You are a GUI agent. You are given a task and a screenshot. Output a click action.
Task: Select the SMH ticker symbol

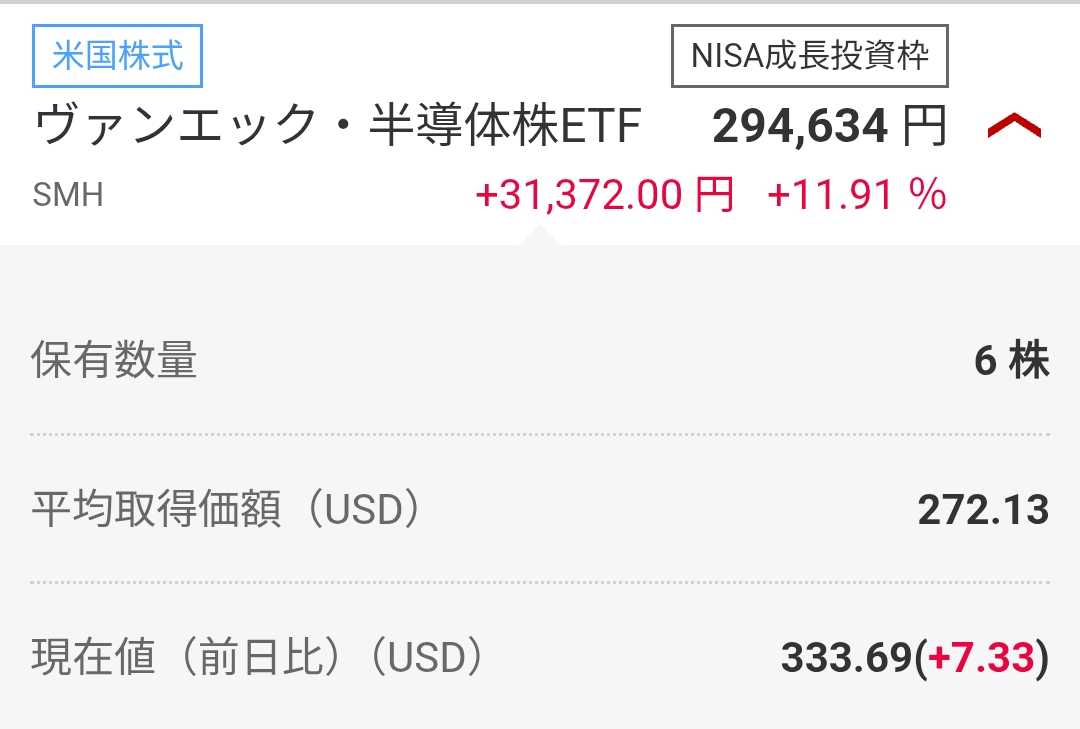click(68, 194)
